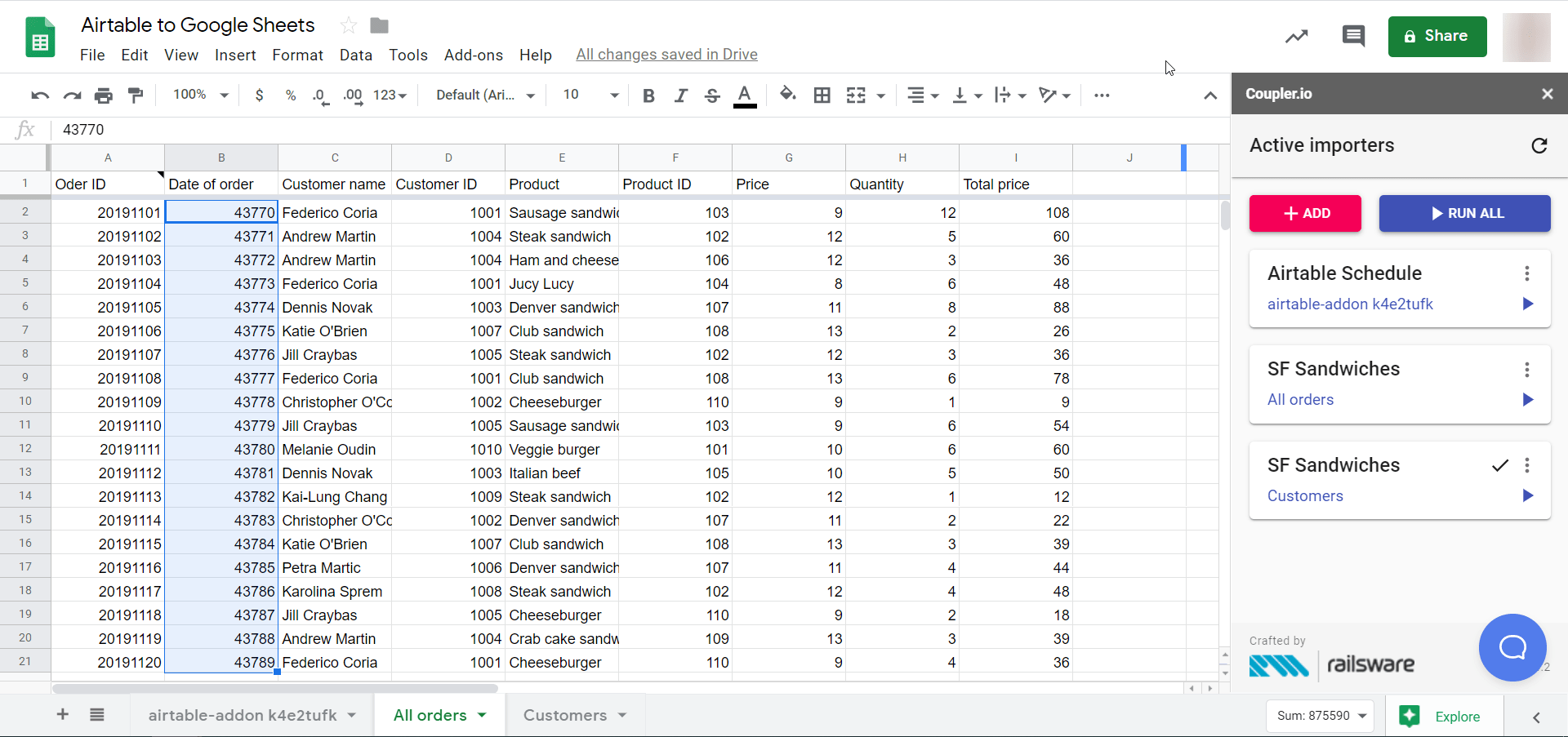Screen dimensions: 1568x737
Task: Click the ADD importer button
Action: (x=1305, y=213)
